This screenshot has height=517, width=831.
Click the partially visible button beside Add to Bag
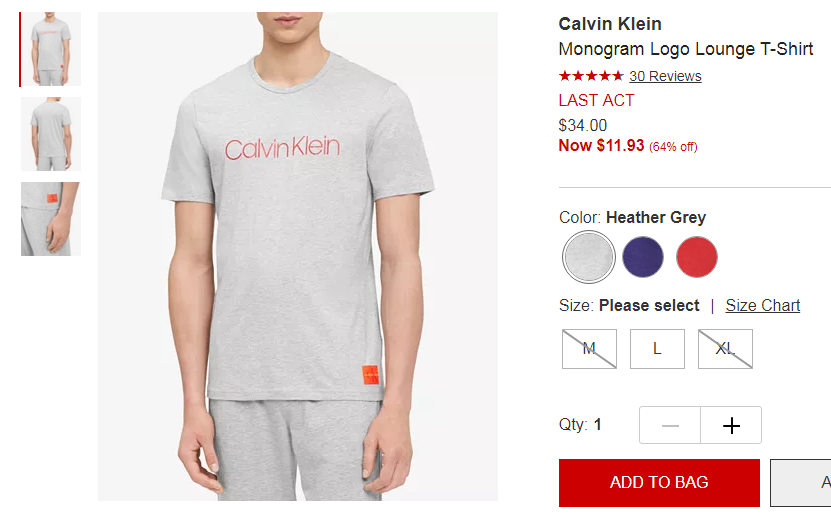800,483
